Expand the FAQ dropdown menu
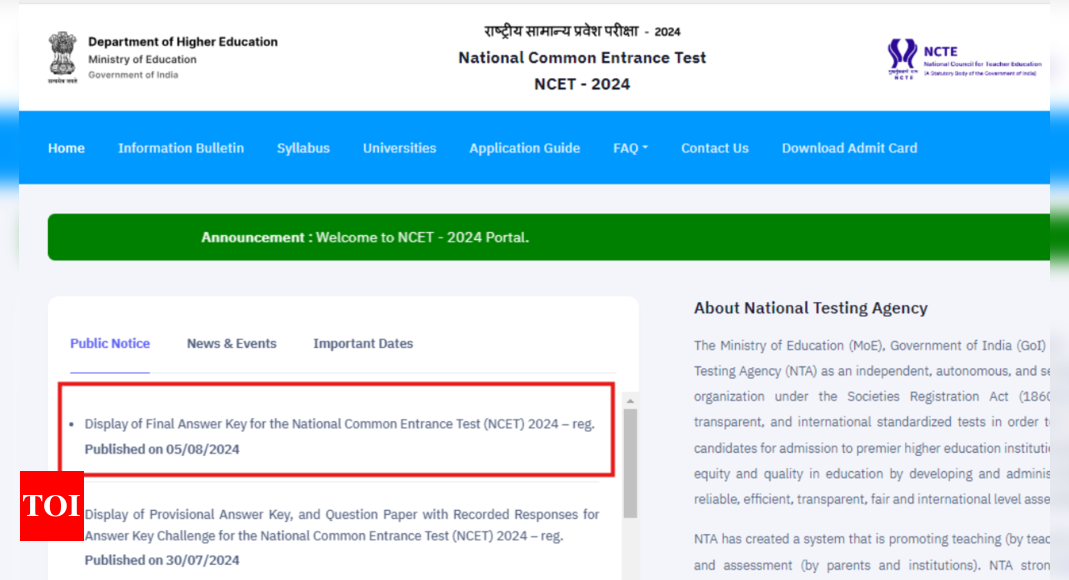Image resolution: width=1069 pixels, height=580 pixels. pos(630,148)
